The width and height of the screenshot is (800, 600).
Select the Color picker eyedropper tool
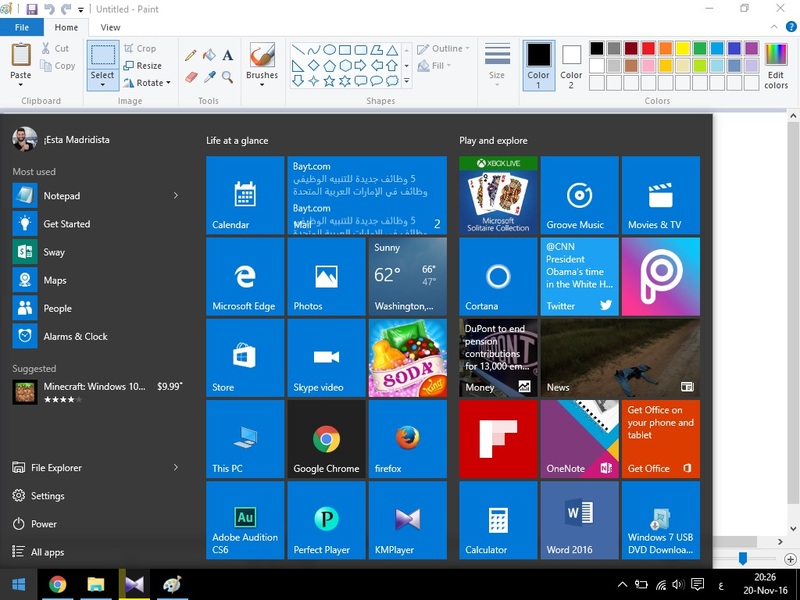pos(209,77)
